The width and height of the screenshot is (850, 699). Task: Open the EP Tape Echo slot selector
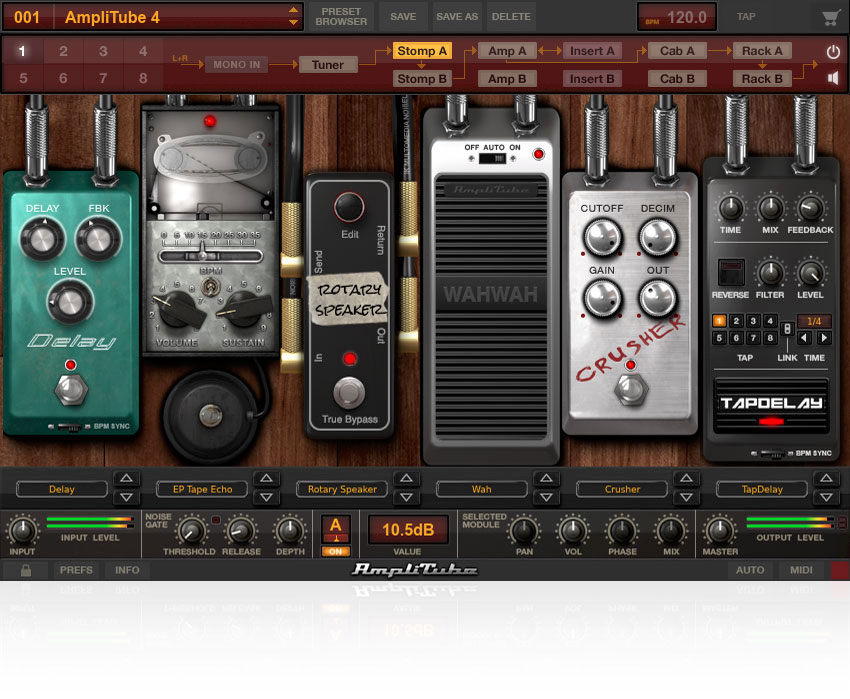coord(201,489)
